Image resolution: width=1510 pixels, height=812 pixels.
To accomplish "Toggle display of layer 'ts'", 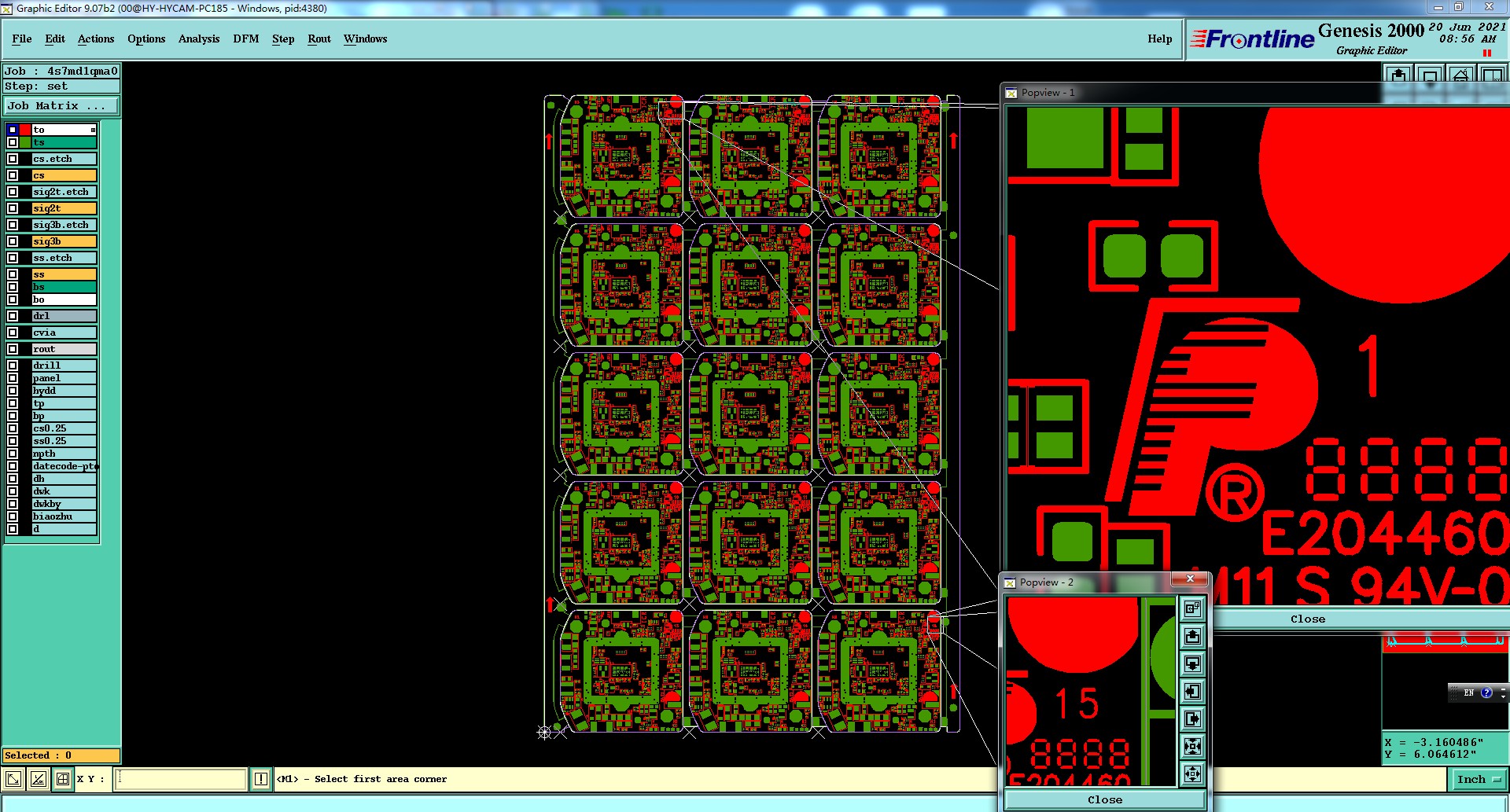I will (x=13, y=142).
